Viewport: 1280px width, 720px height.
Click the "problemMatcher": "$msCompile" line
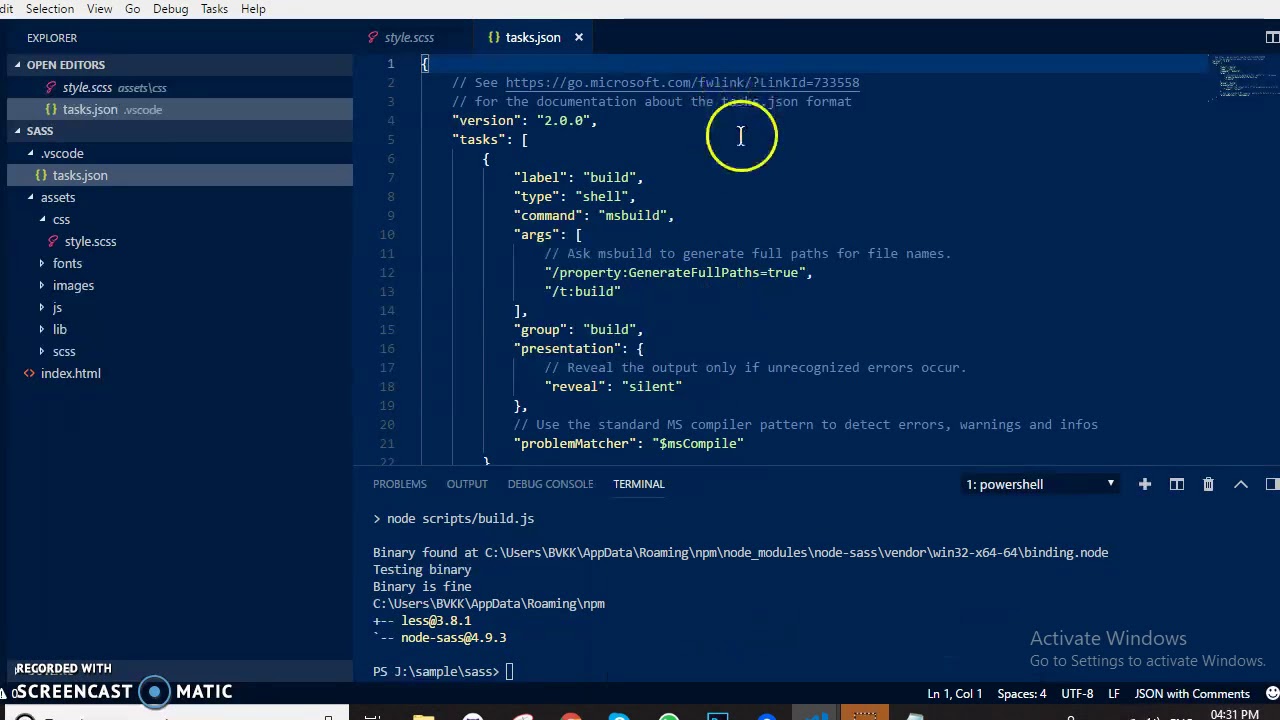[629, 444]
